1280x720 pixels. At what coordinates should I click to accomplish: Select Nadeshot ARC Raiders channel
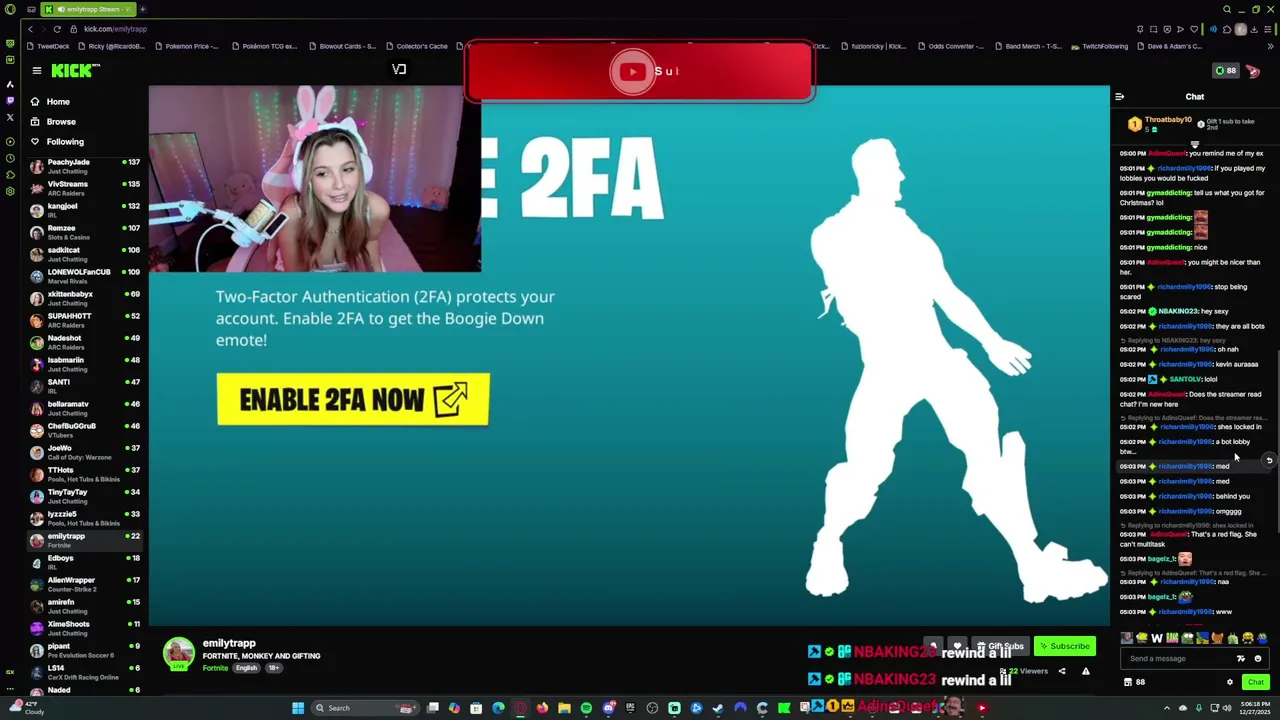85,342
